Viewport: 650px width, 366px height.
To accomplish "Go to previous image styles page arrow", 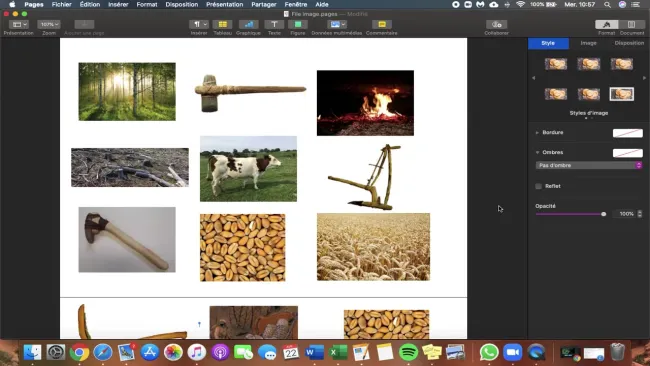I will tap(534, 78).
